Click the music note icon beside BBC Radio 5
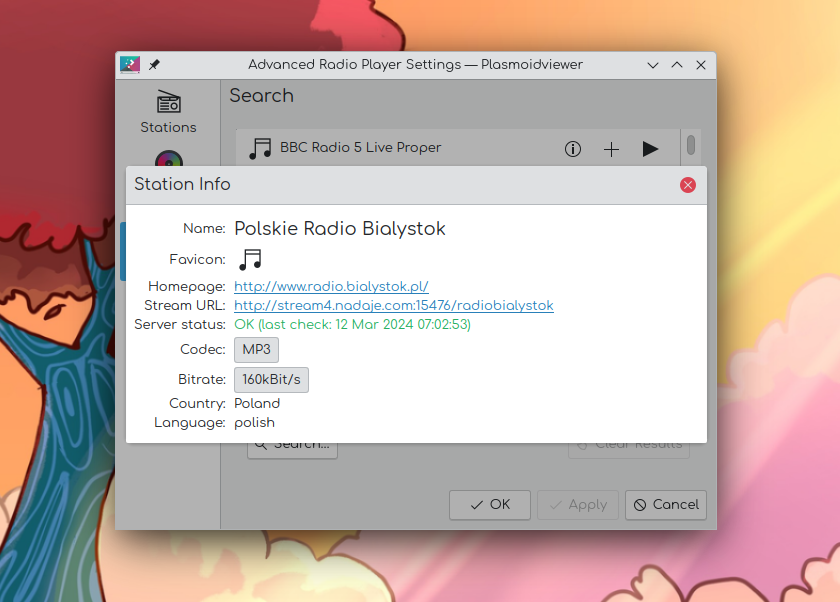Screen dimensions: 840x602 point(260,148)
